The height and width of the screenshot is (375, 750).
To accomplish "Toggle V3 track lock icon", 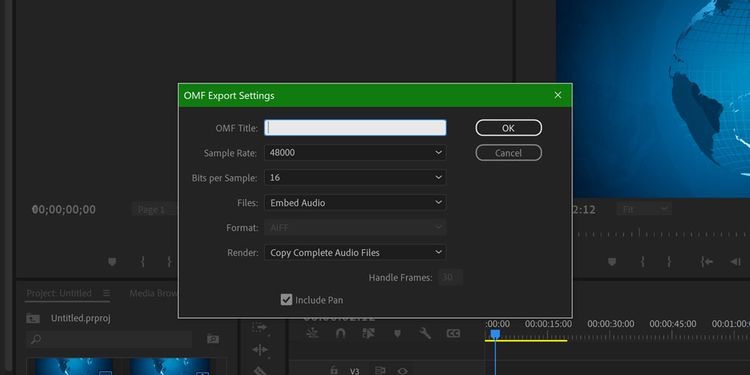I will (334, 371).
